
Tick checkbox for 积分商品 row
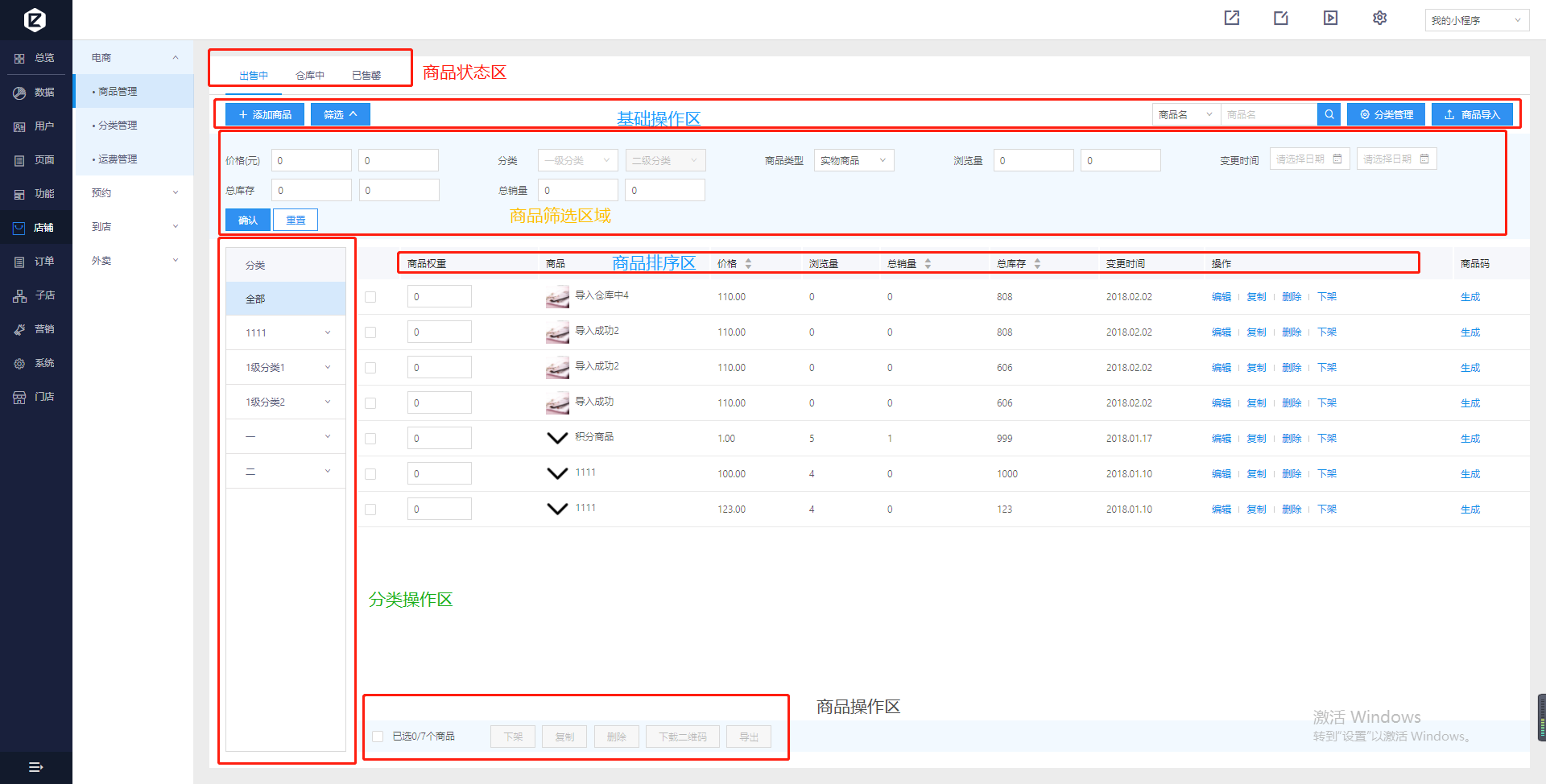(370, 439)
